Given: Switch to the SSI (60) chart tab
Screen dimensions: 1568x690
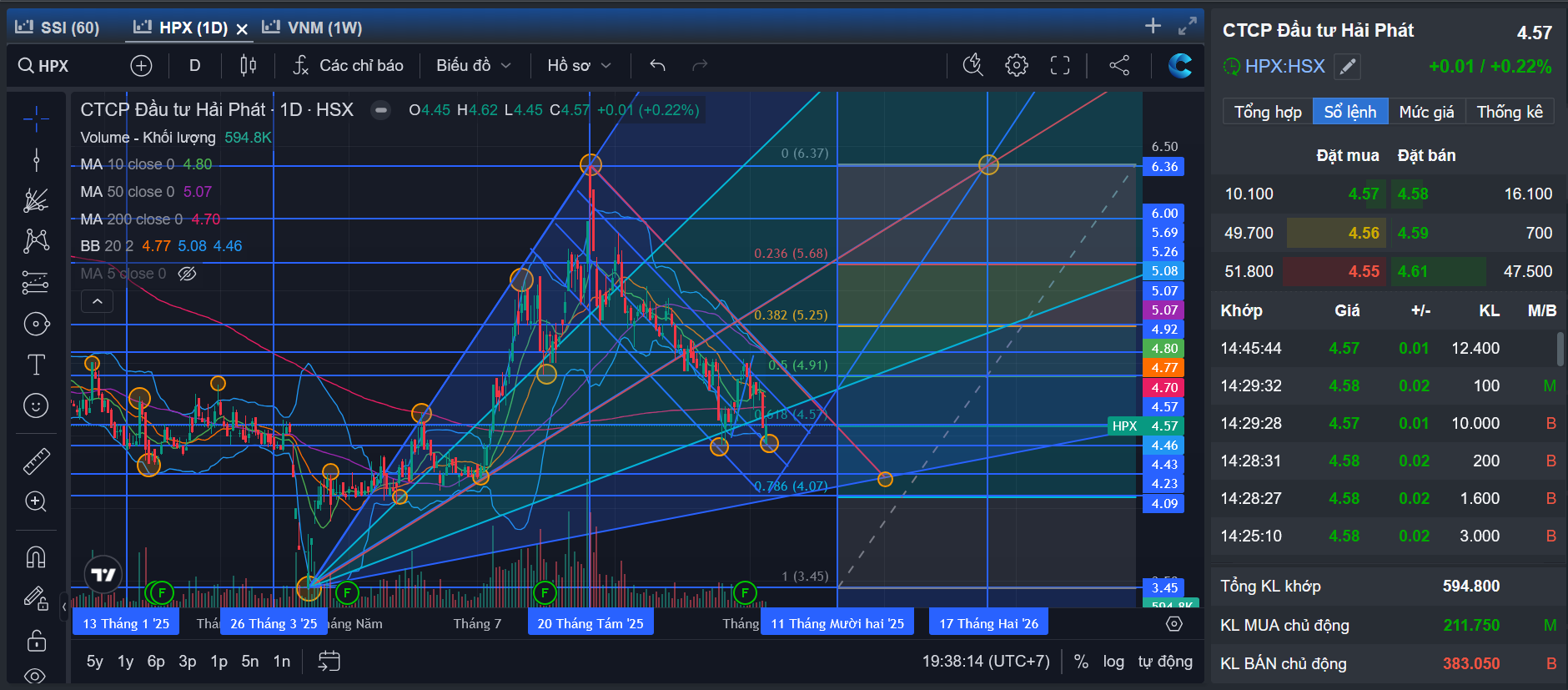Looking at the screenshot, I should coord(58,28).
